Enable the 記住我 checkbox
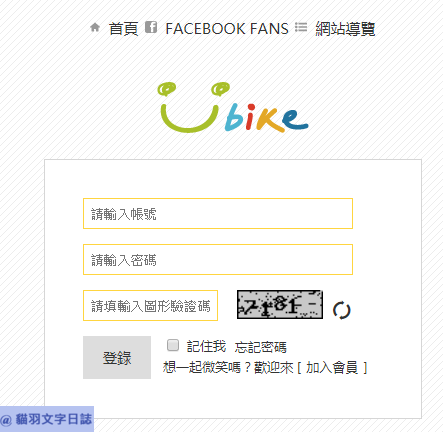Image resolution: width=443 pixels, height=432 pixels. [173, 345]
